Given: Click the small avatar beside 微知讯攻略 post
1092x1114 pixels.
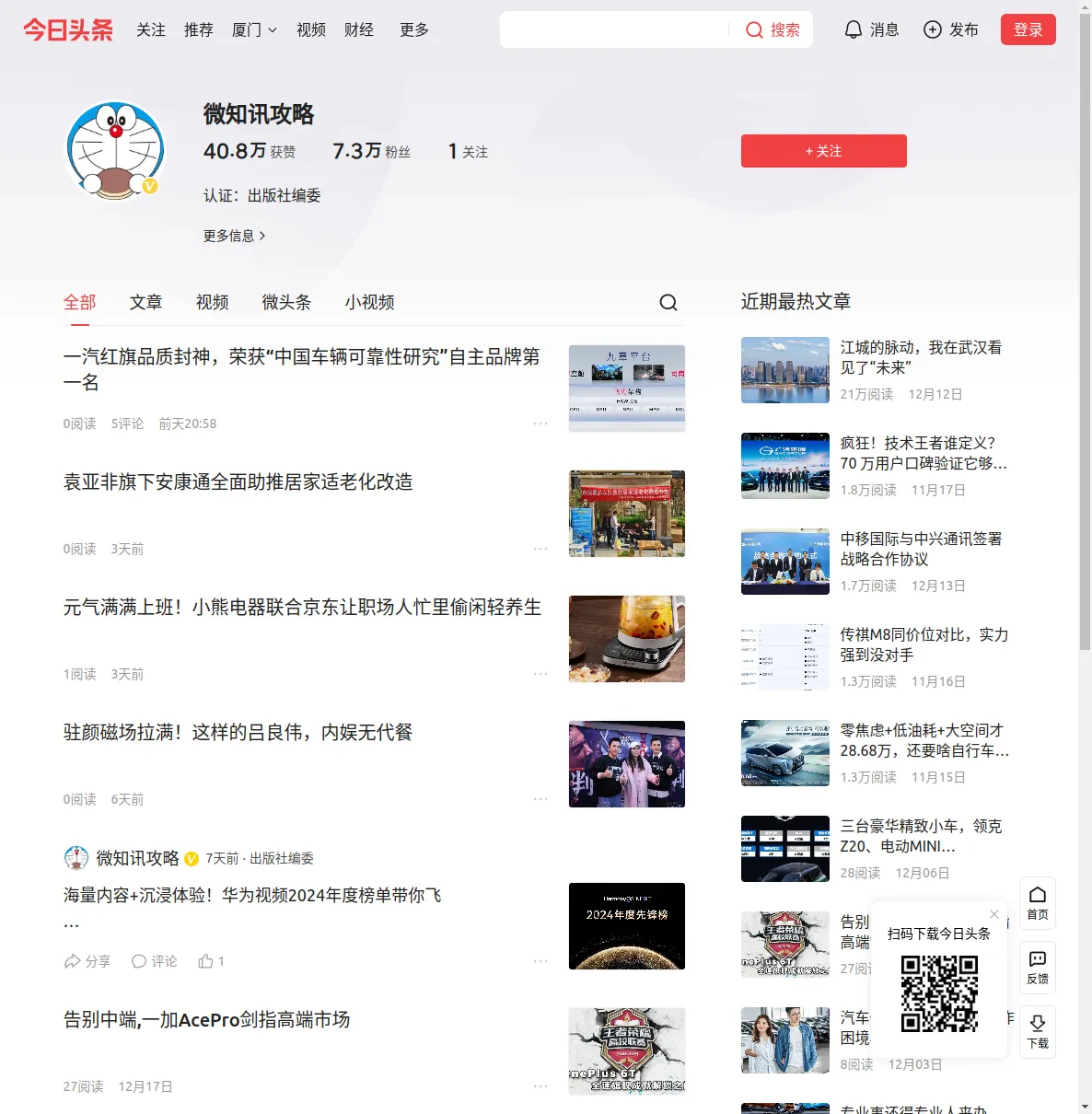Looking at the screenshot, I should coord(76,858).
